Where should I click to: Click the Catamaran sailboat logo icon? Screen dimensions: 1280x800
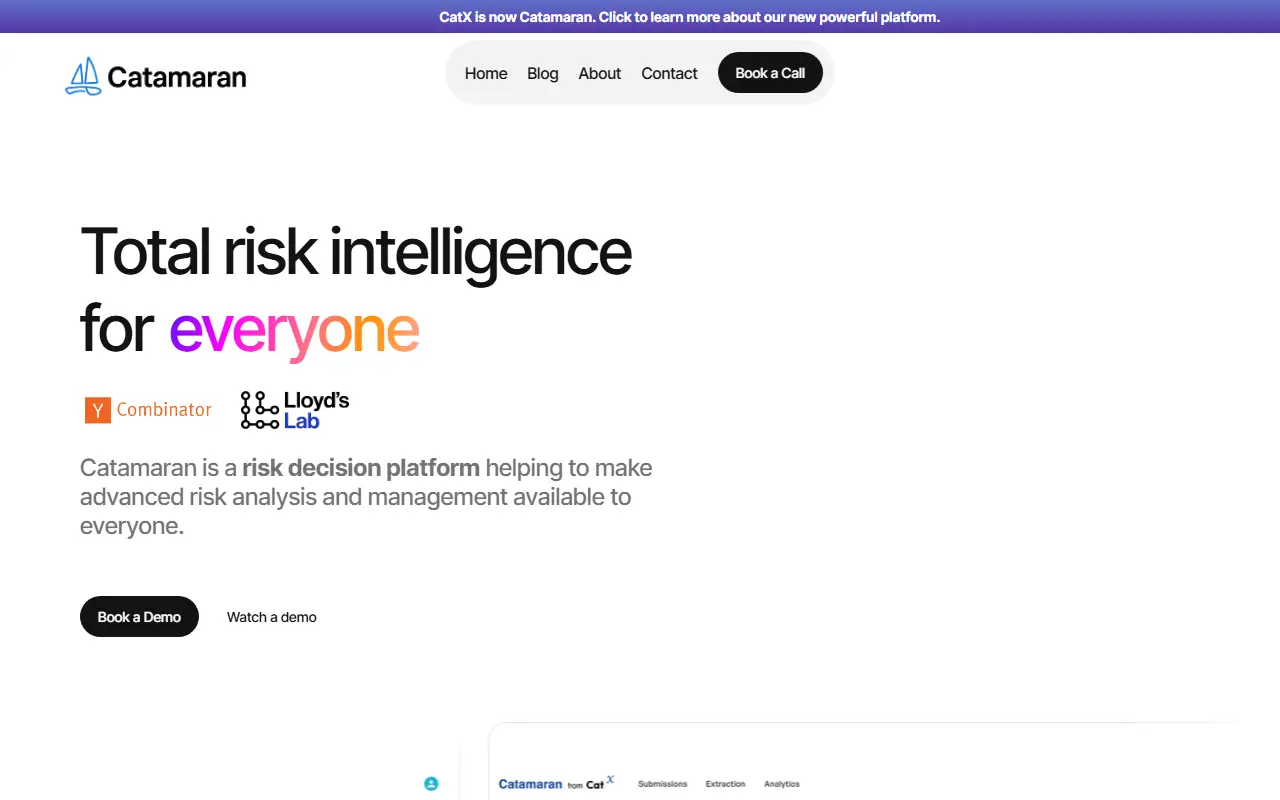point(84,76)
